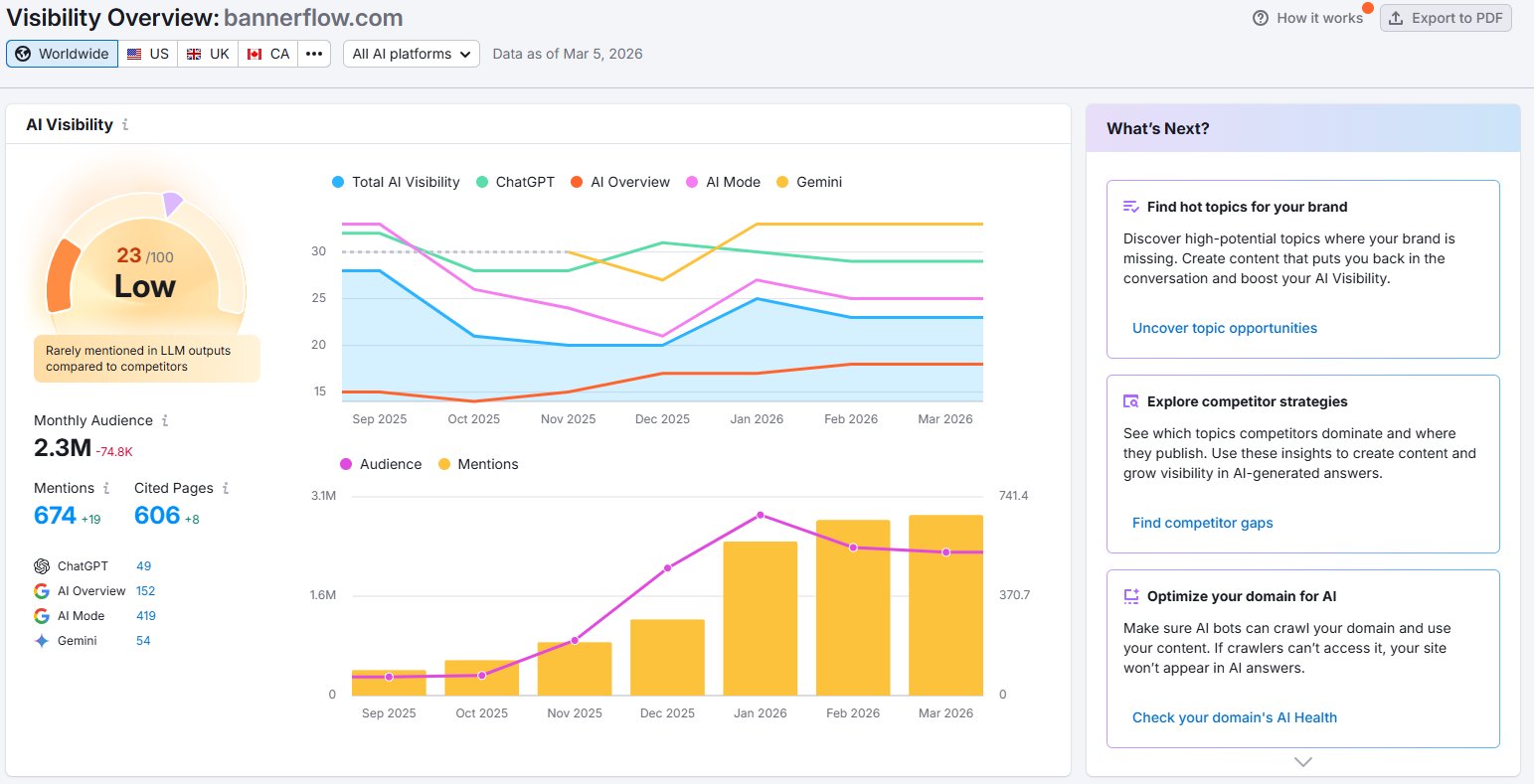Click the bannerflow.com domain title
The image size is (1534, 784).
(x=313, y=18)
